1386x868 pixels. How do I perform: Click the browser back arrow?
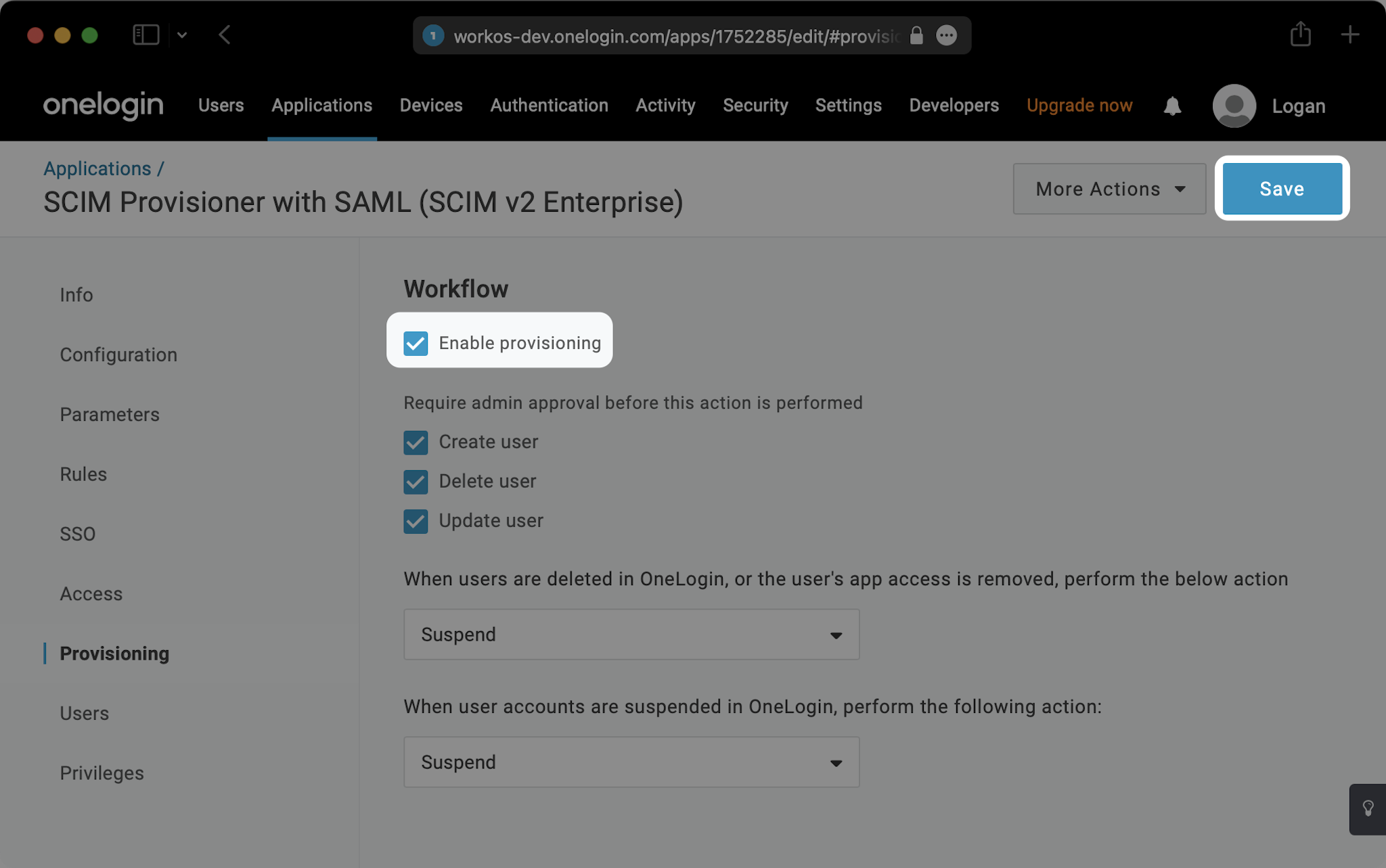(225, 35)
